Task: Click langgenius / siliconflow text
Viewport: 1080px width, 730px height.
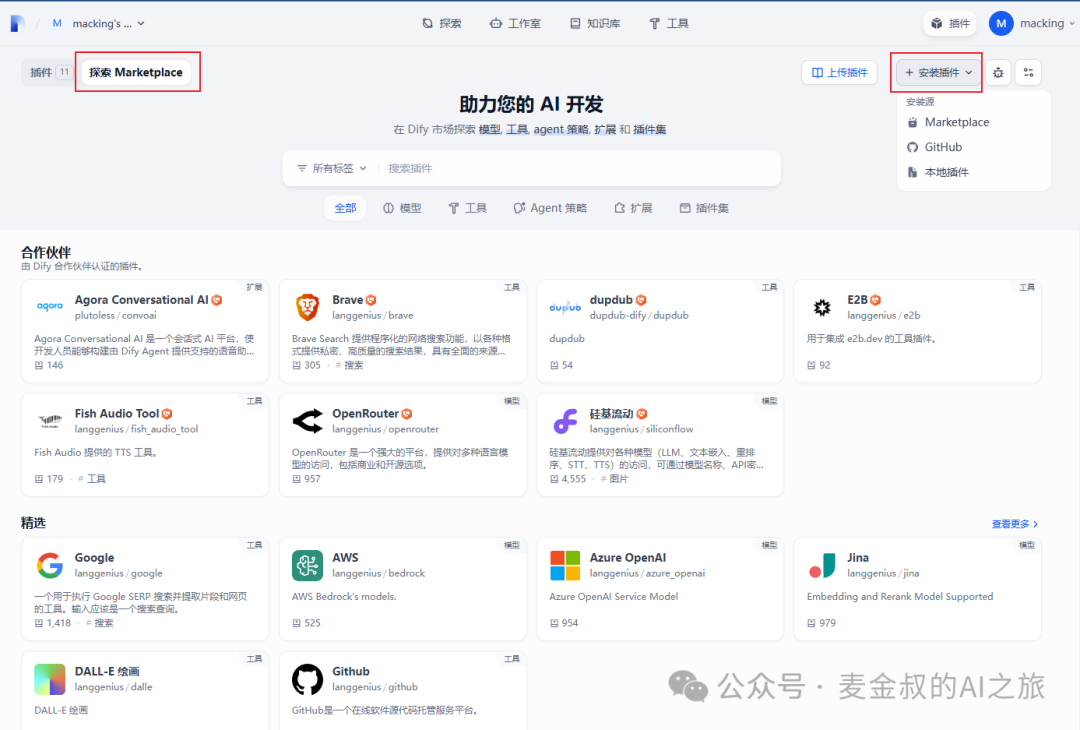Action: (x=641, y=429)
